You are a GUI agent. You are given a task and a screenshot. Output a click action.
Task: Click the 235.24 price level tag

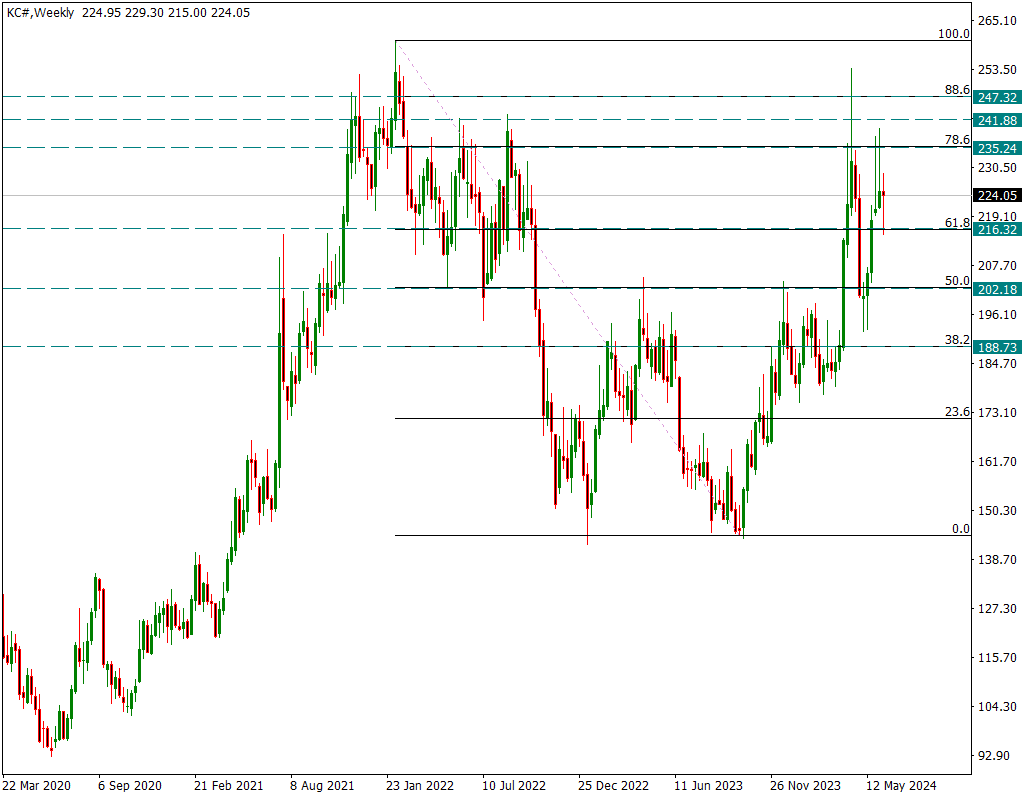997,149
